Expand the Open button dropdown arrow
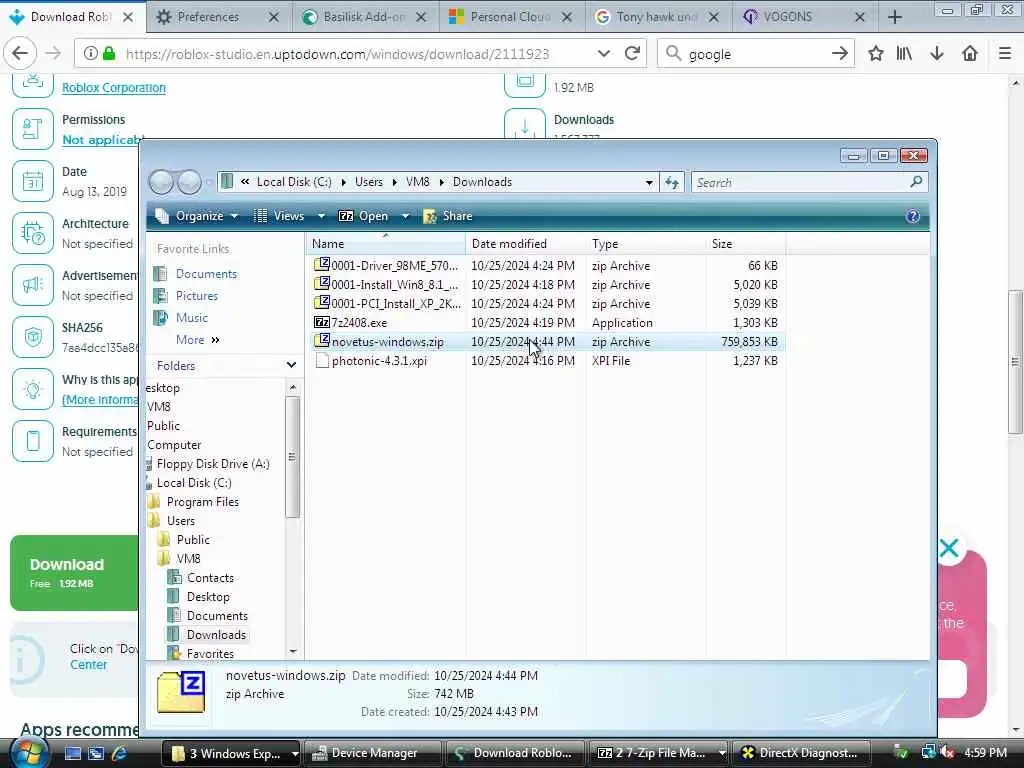Screen dimensions: 1024x768 tap(405, 216)
